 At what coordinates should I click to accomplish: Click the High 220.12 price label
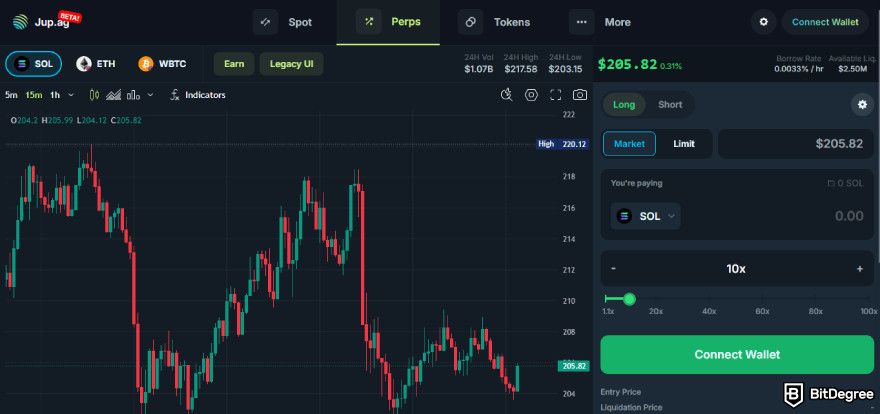pos(563,144)
